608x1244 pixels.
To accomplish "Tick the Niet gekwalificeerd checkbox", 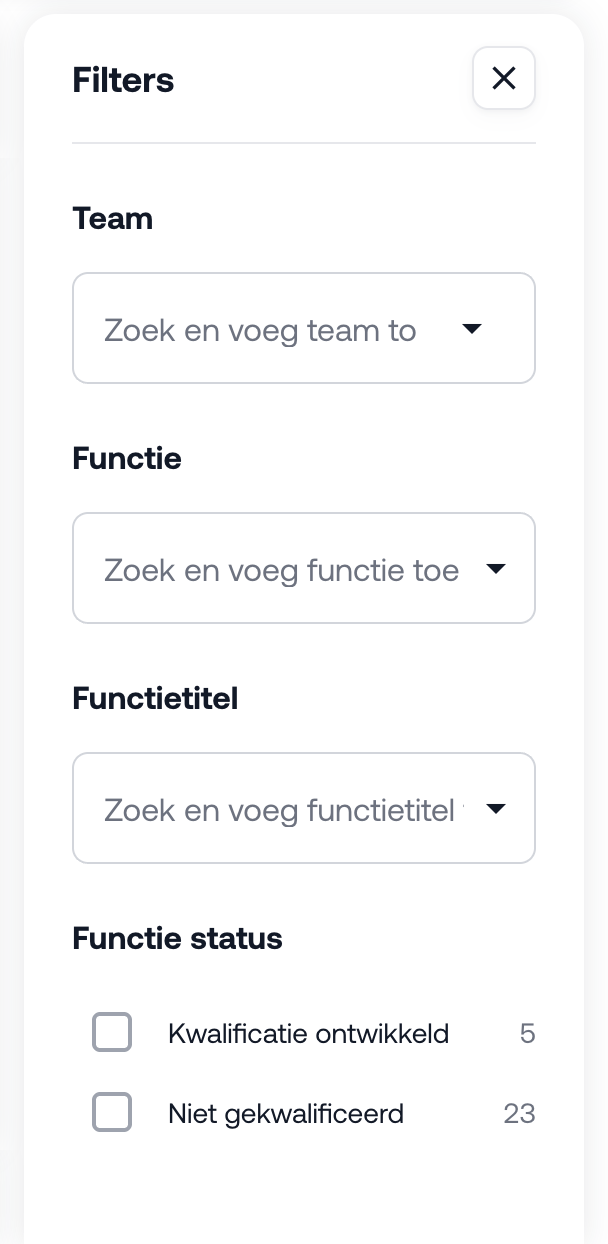I will [112, 1112].
